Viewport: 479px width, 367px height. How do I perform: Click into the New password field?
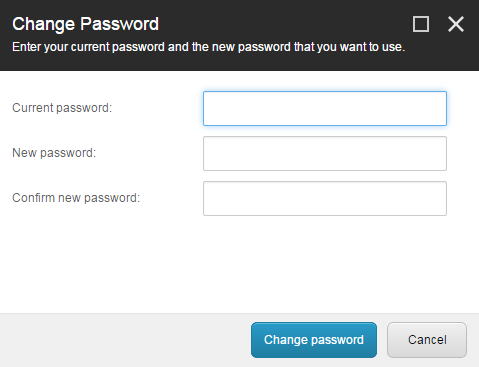point(325,153)
